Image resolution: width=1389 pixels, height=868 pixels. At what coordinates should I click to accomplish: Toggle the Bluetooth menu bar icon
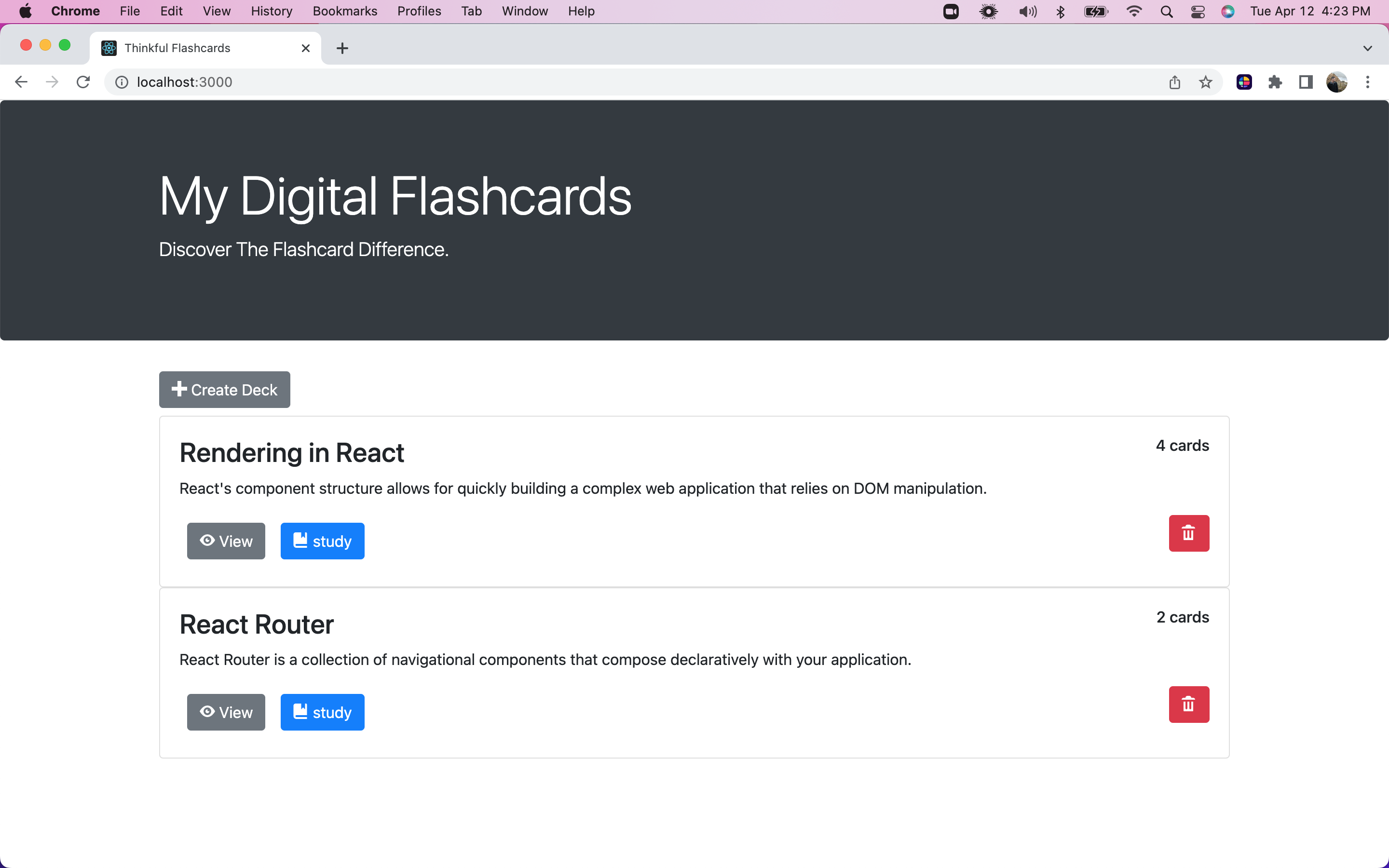point(1060,12)
